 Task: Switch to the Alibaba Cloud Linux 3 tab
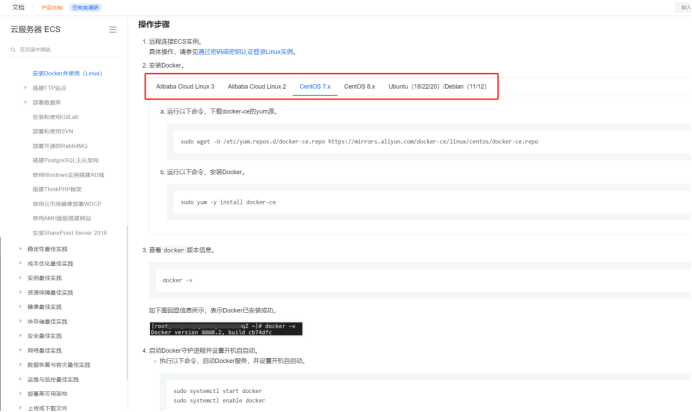point(185,86)
